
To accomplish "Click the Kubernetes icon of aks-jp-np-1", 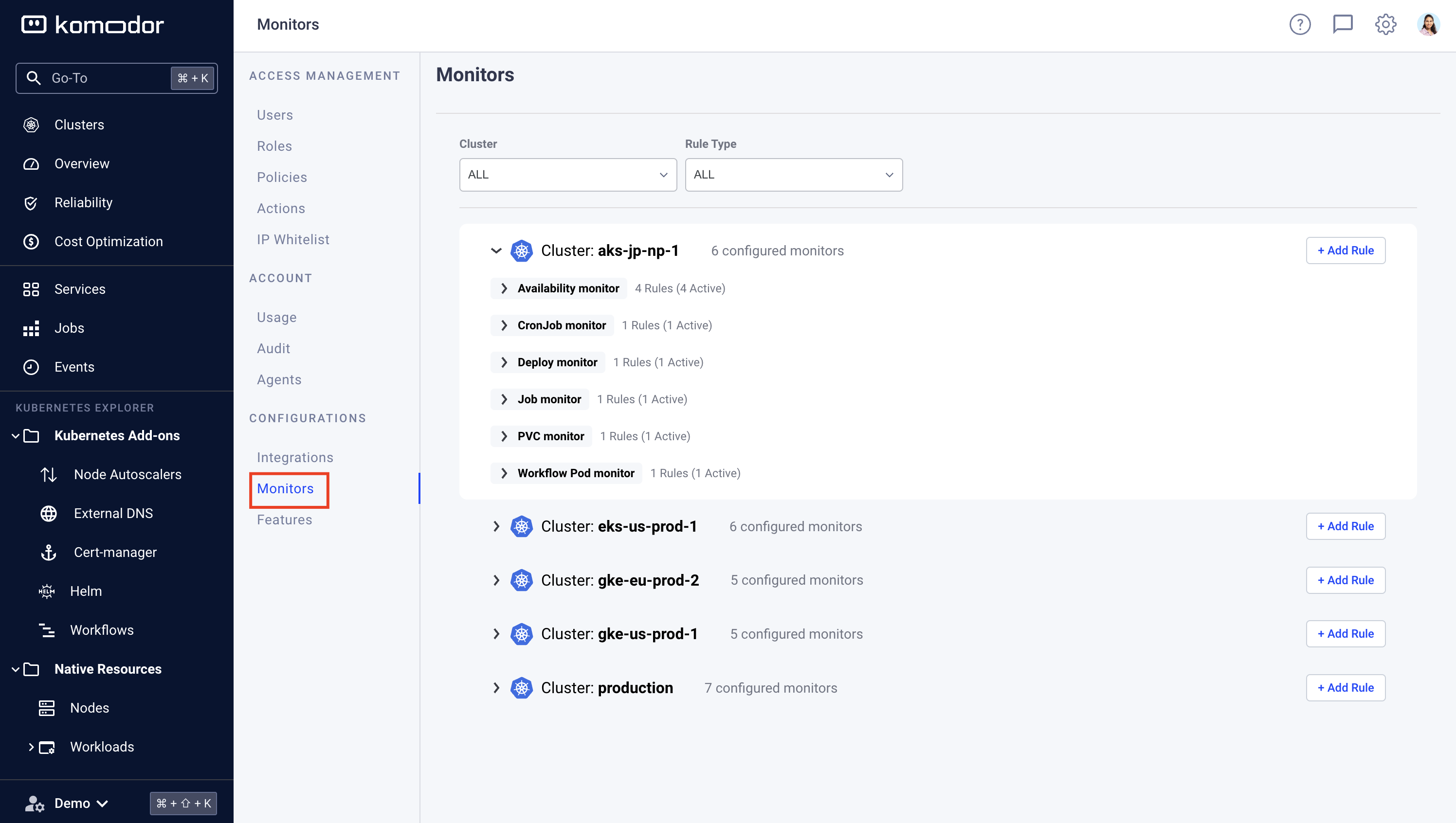I will pyautogui.click(x=521, y=251).
